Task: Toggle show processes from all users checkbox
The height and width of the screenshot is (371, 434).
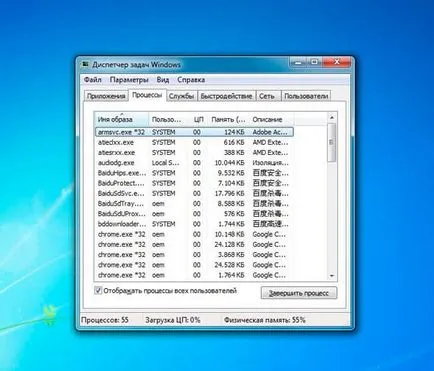Action: pyautogui.click(x=98, y=291)
